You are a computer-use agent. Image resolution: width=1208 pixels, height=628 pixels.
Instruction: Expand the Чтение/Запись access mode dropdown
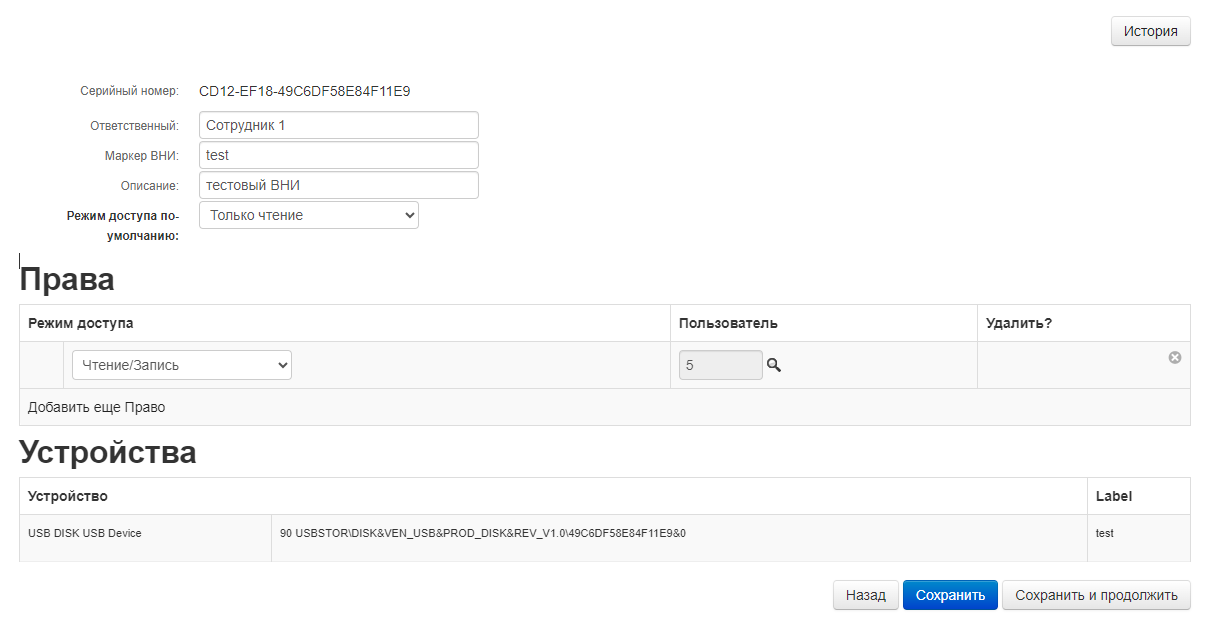(181, 365)
